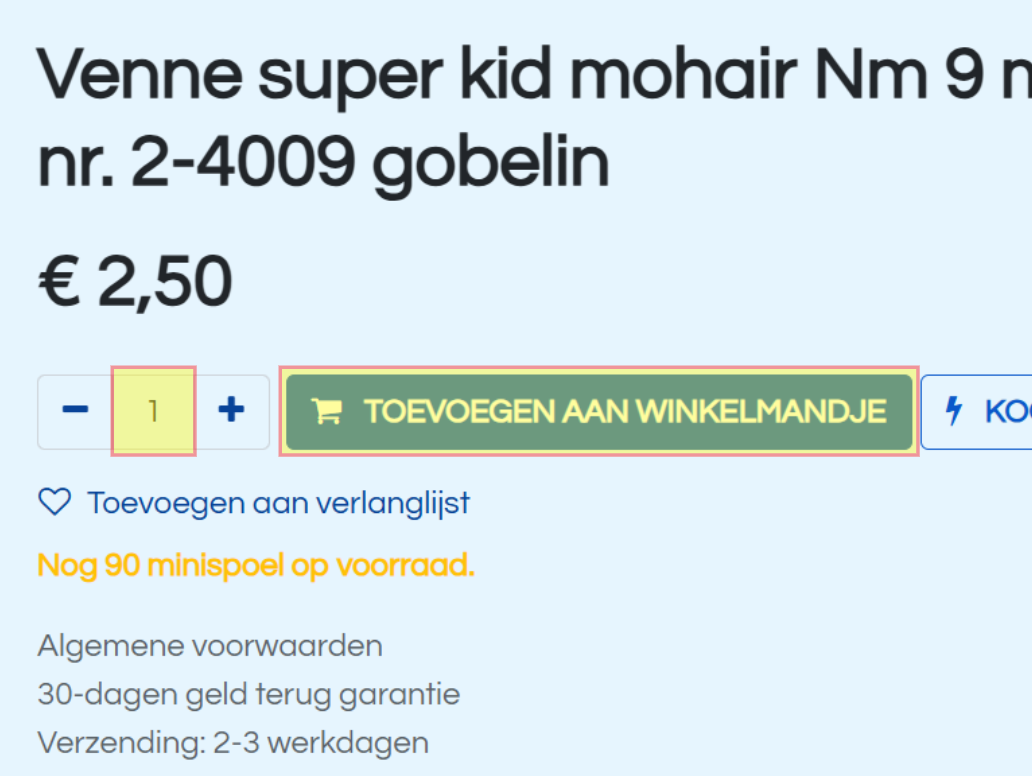
Task: Click Verzending: 2-3 werkdagen line
Action: click(234, 743)
